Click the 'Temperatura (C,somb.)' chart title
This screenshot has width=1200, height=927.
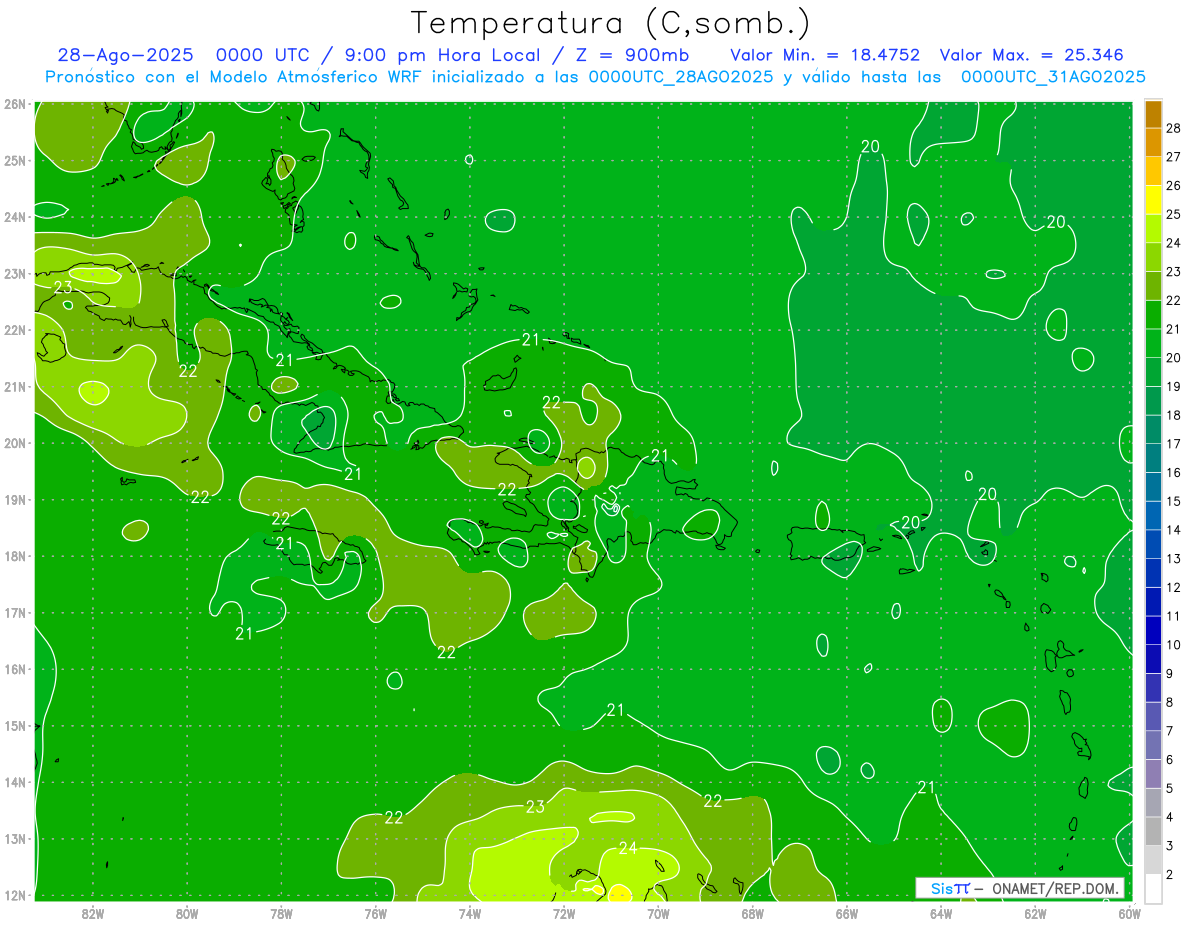tap(610, 23)
